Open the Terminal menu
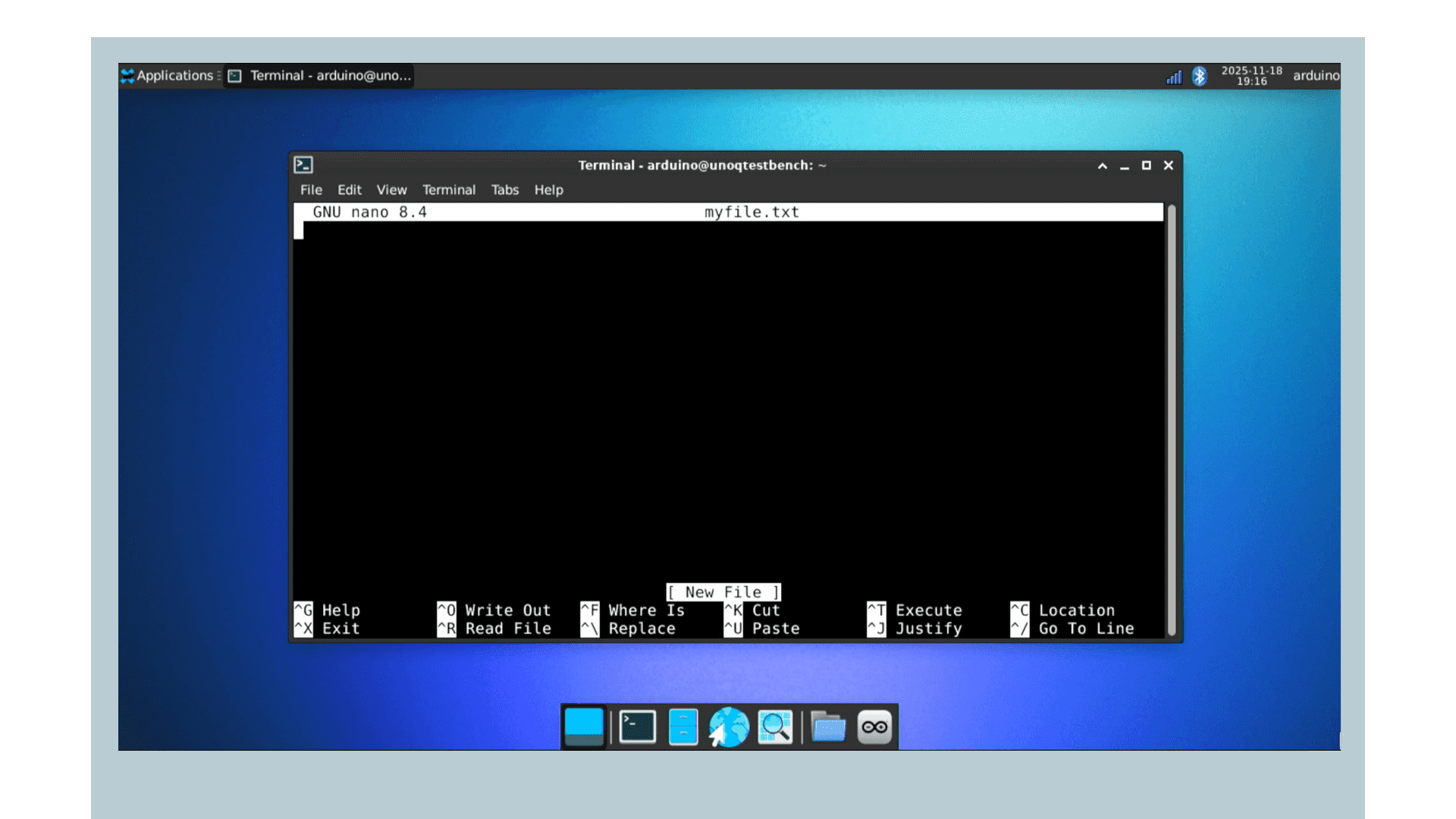1456x819 pixels. point(449,190)
